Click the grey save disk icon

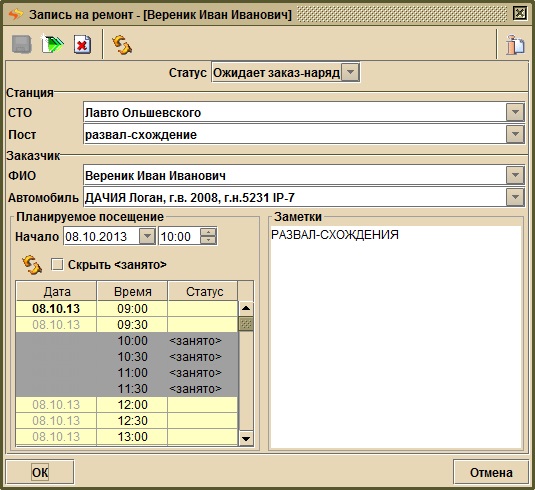click(x=22, y=44)
